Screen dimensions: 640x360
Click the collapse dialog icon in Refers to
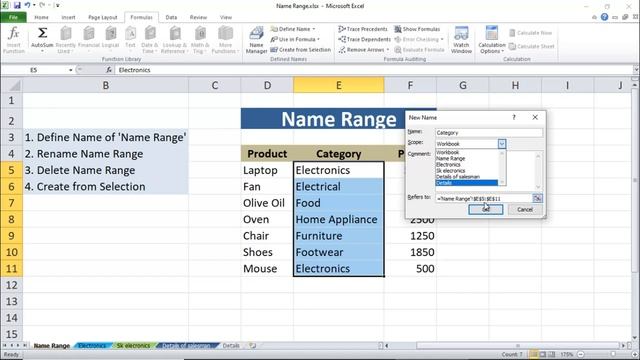537,198
